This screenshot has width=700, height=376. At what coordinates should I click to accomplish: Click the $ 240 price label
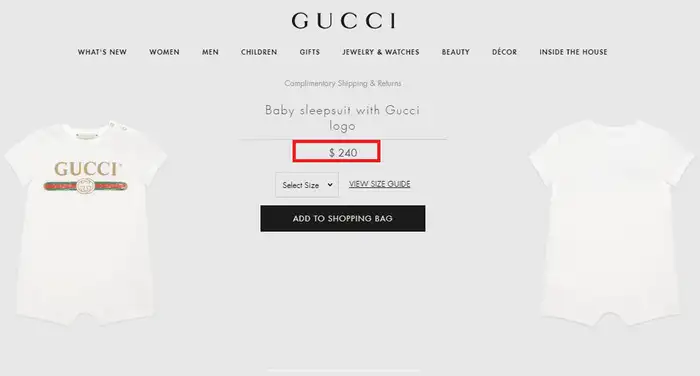[x=343, y=153]
